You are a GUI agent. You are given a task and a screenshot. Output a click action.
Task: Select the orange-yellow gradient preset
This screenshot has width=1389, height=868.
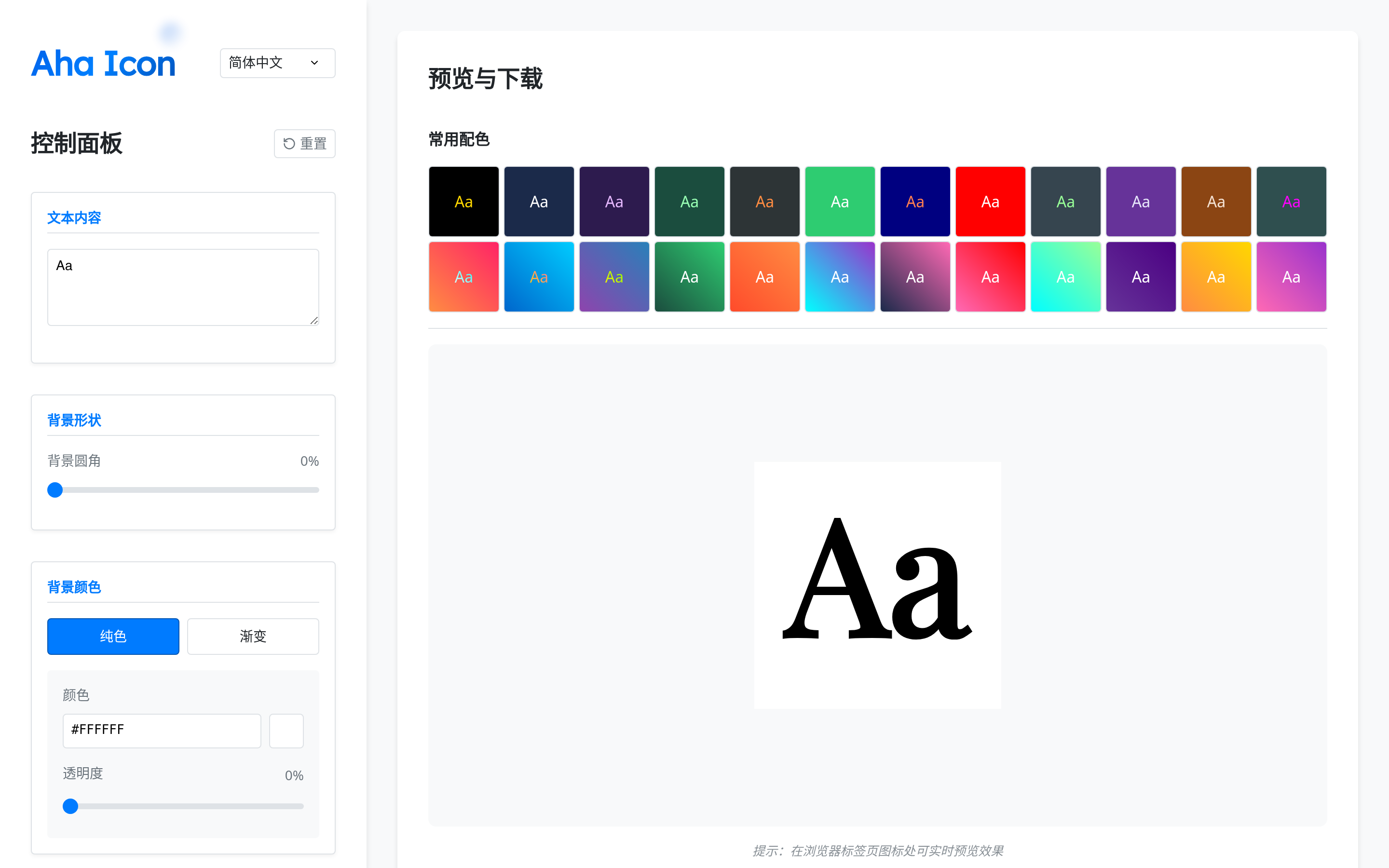[1216, 277]
